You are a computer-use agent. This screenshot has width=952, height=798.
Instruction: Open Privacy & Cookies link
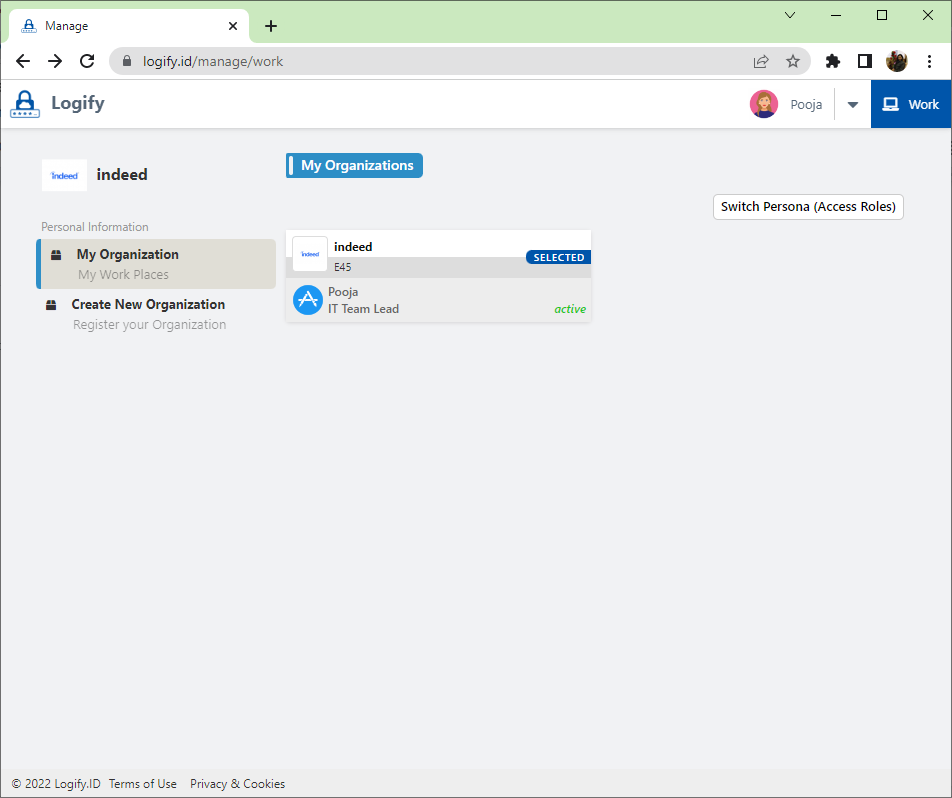click(237, 784)
